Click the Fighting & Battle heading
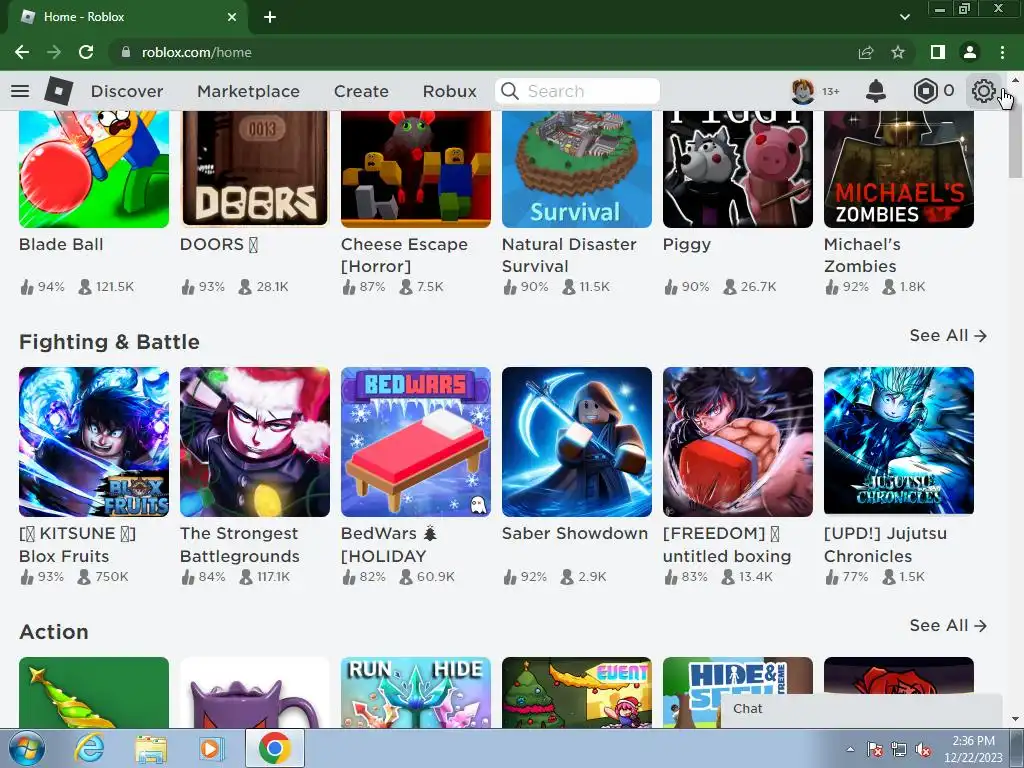 click(x=109, y=342)
